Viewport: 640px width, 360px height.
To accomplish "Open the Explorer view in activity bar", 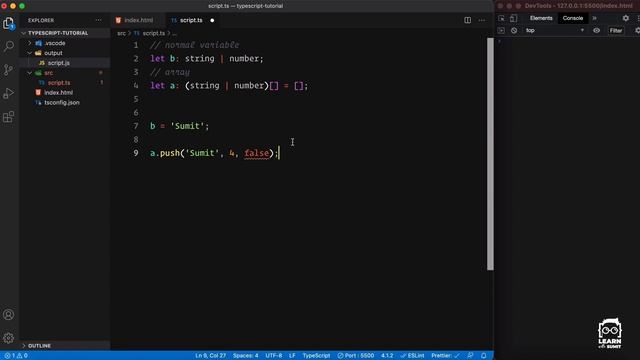I will point(9,23).
